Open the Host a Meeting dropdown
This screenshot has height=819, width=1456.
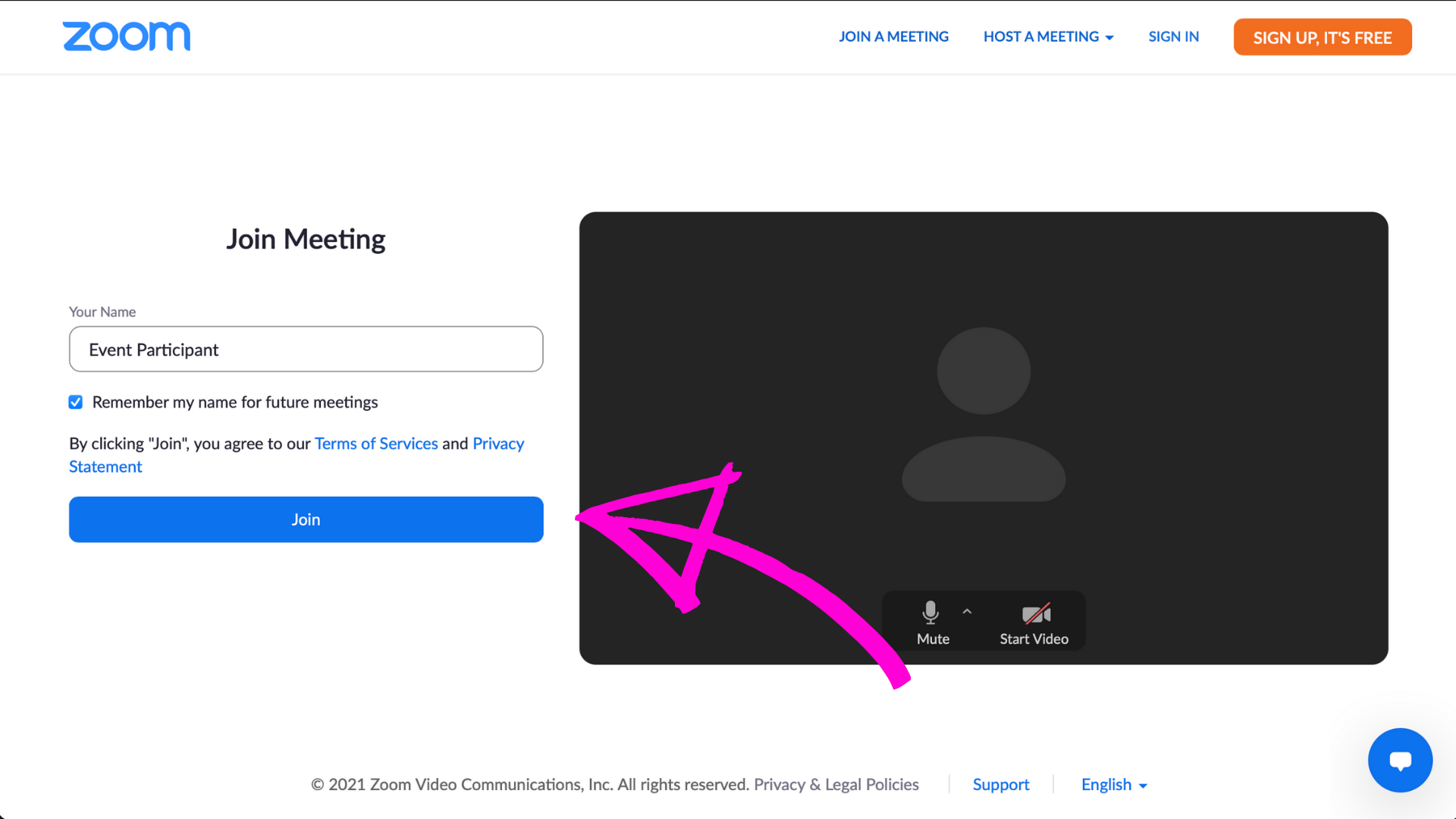point(1048,36)
